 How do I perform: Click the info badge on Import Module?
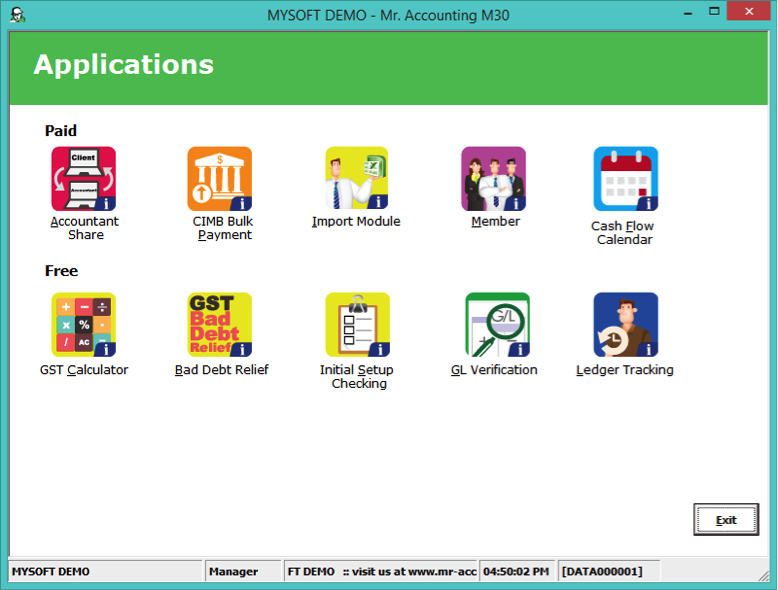378,202
